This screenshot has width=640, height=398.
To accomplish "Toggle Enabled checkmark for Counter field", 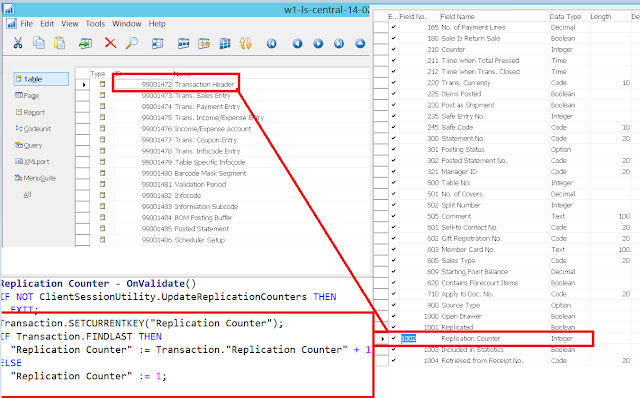I will pos(393,49).
